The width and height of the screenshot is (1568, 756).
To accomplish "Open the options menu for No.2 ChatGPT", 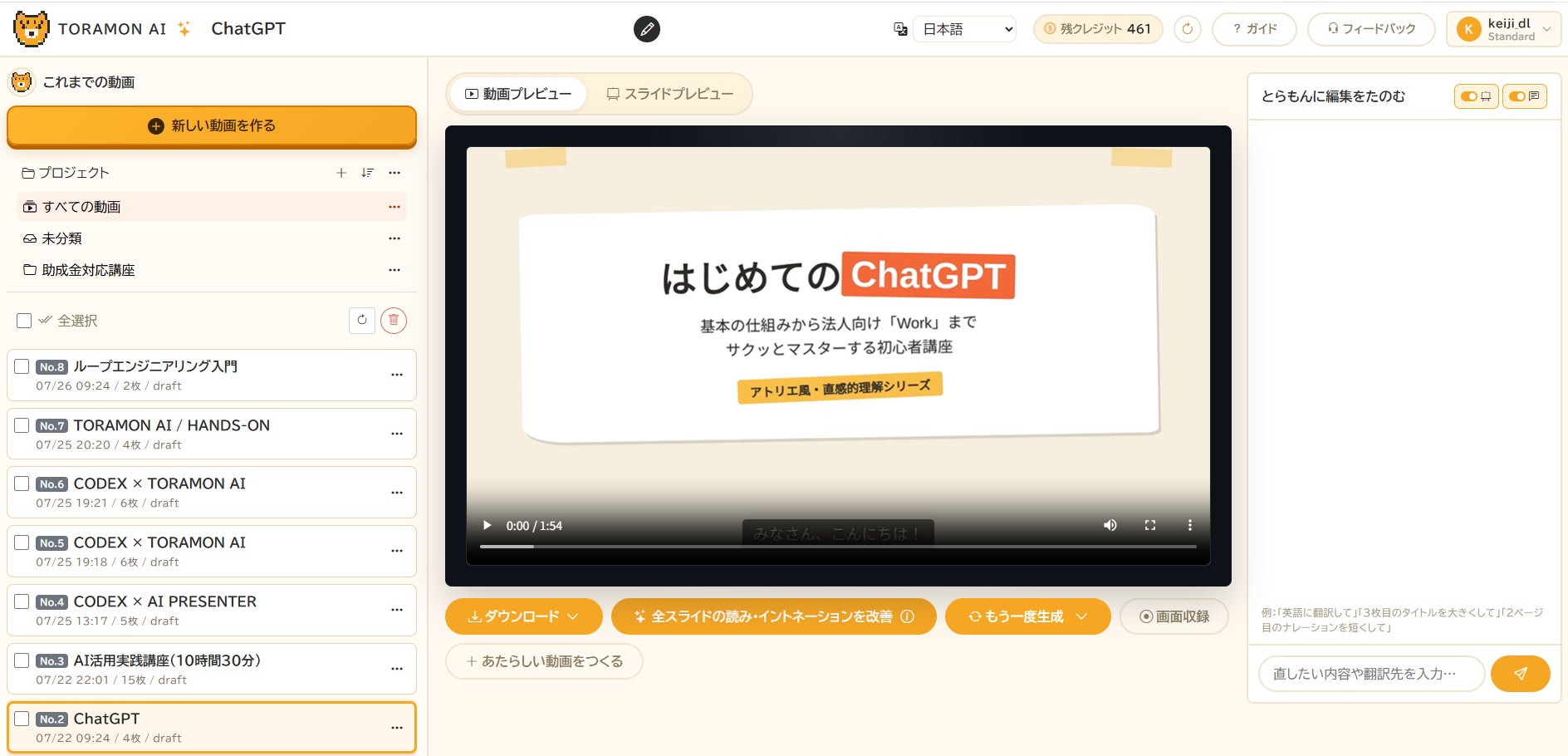I will click(397, 728).
